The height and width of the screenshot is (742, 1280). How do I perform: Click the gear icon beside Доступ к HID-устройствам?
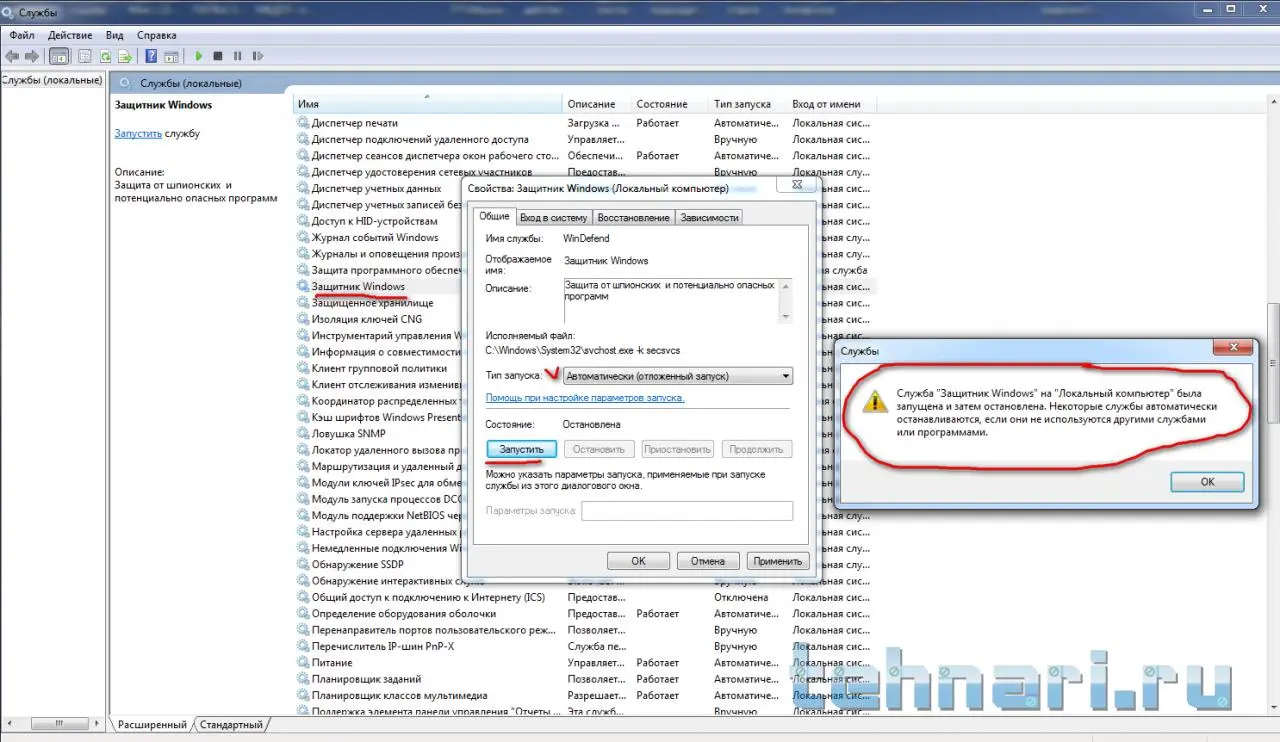pos(303,221)
